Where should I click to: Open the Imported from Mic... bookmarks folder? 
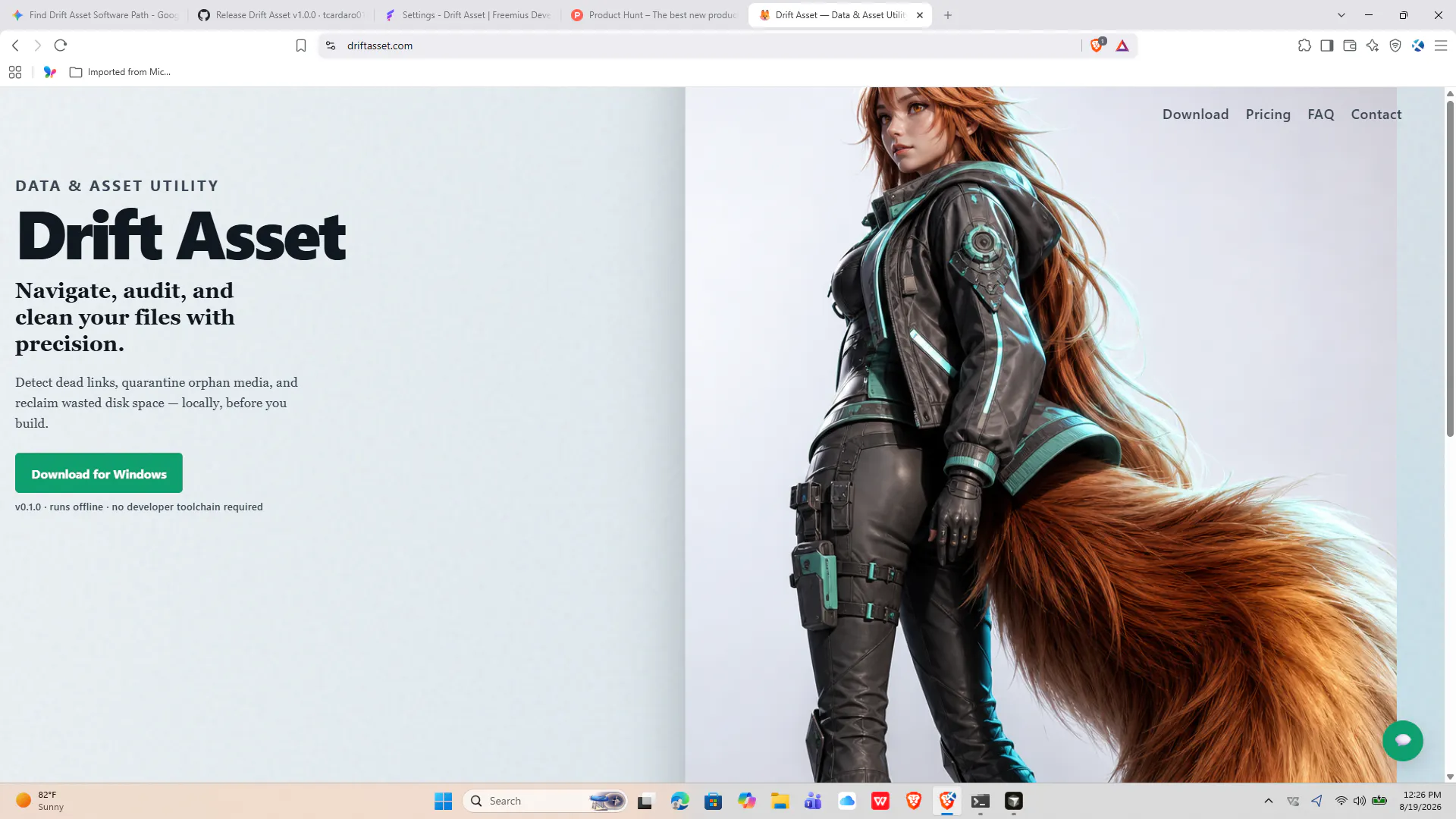(120, 72)
